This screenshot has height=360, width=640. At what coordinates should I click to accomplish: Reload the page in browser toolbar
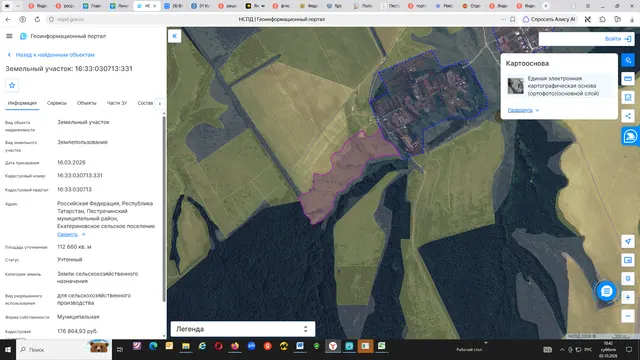37,19
